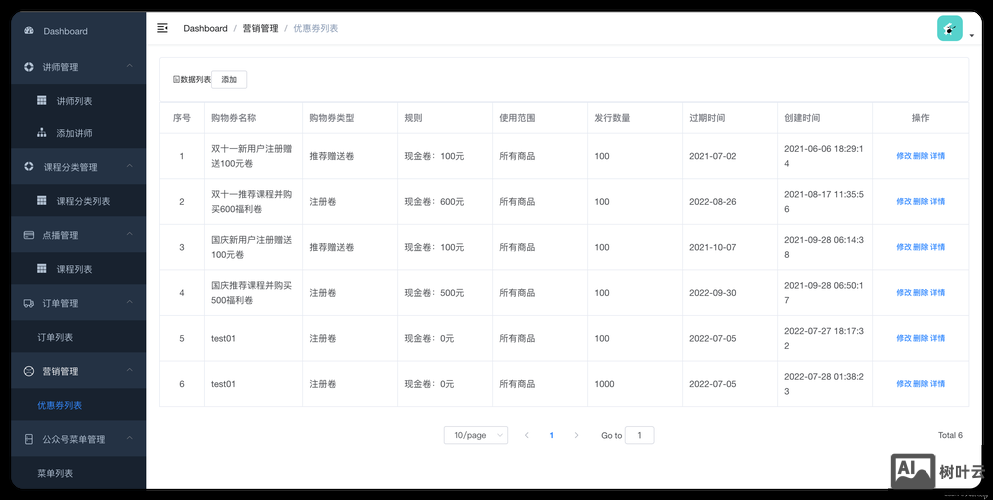Collapse the 营销管理 submenu chevron

129,370
